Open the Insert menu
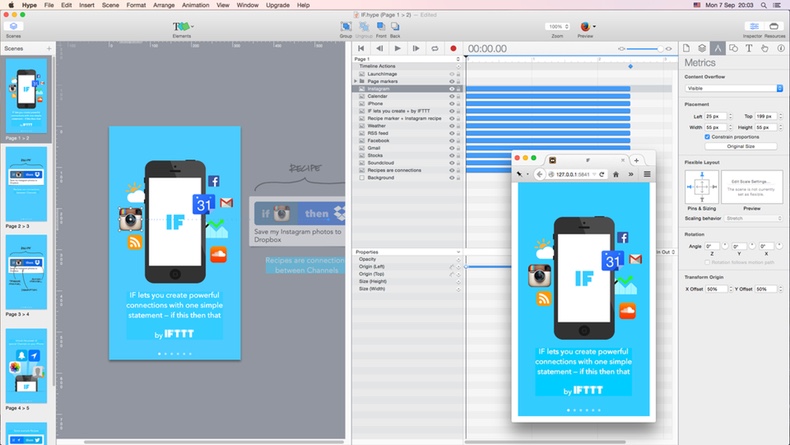790x445 pixels. (86, 5)
